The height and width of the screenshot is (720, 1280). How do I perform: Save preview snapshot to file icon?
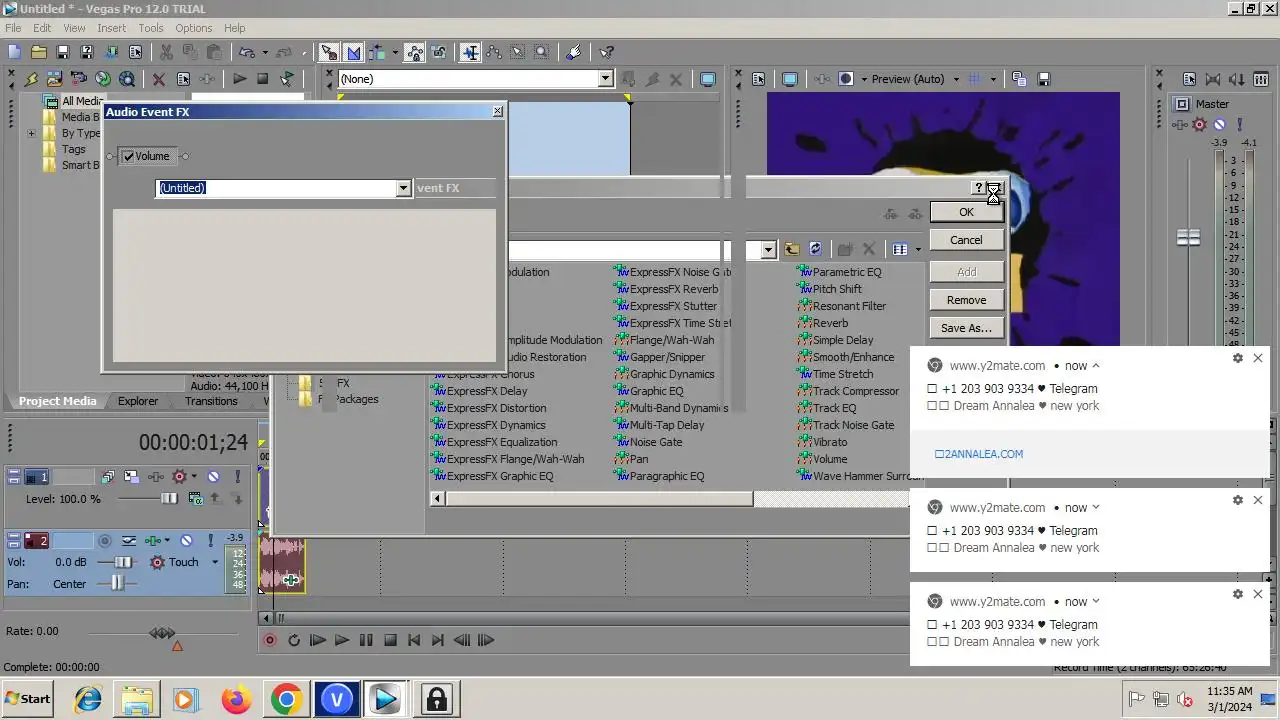1043,79
